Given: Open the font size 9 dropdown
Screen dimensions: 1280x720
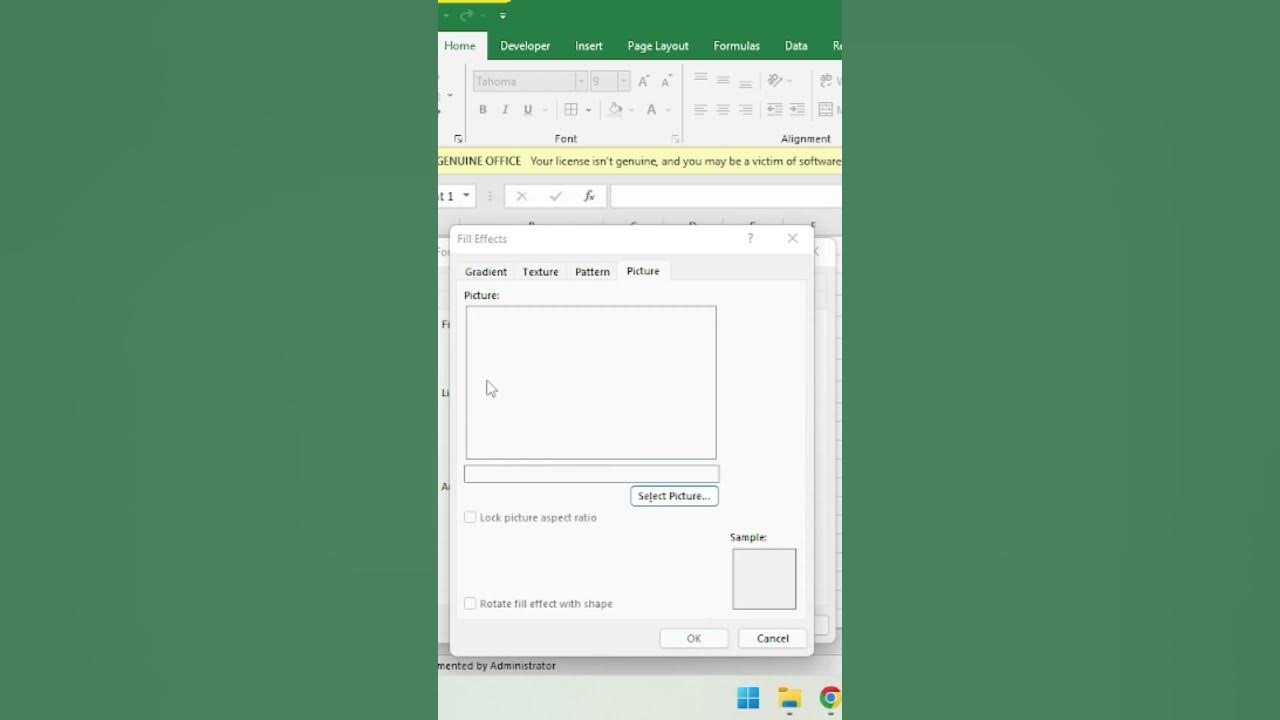Looking at the screenshot, I should click(623, 81).
